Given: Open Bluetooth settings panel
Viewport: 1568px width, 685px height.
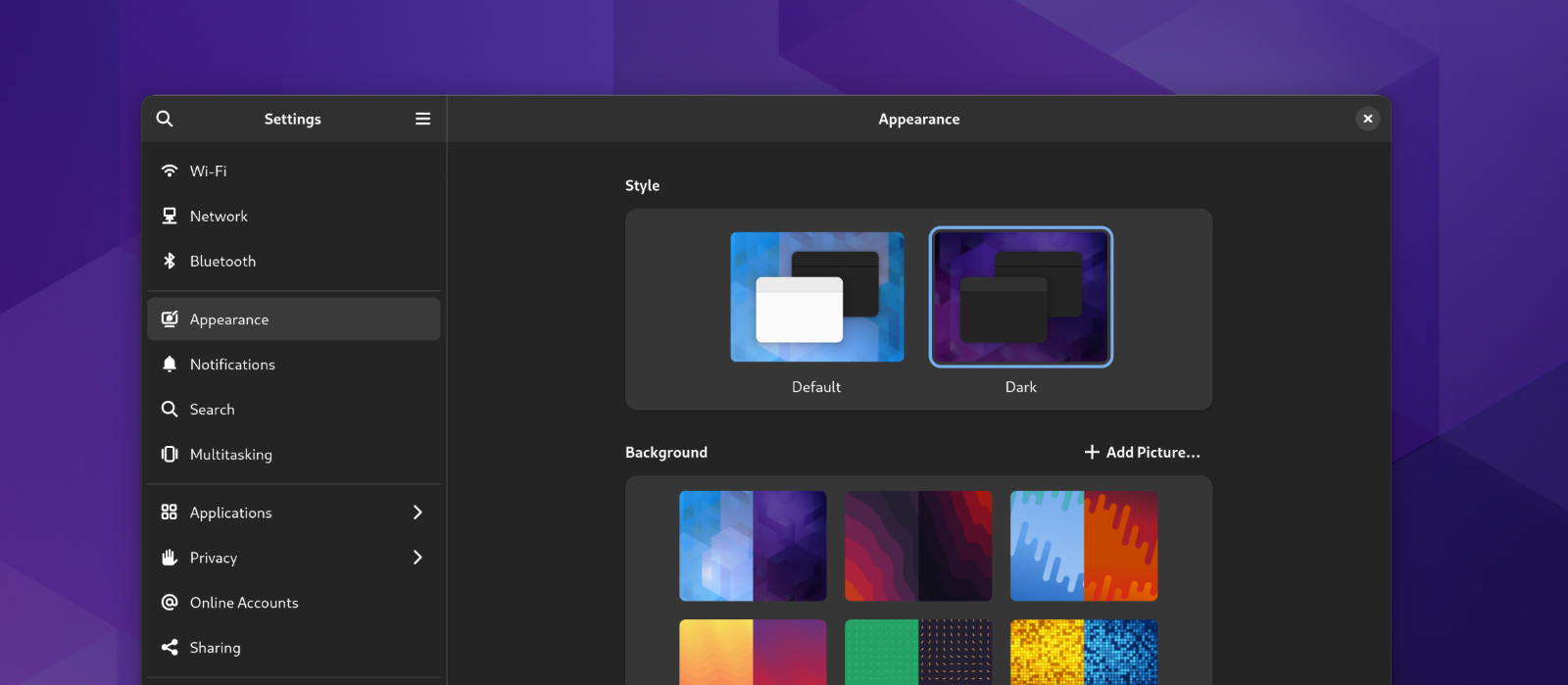Looking at the screenshot, I should pyautogui.click(x=294, y=261).
